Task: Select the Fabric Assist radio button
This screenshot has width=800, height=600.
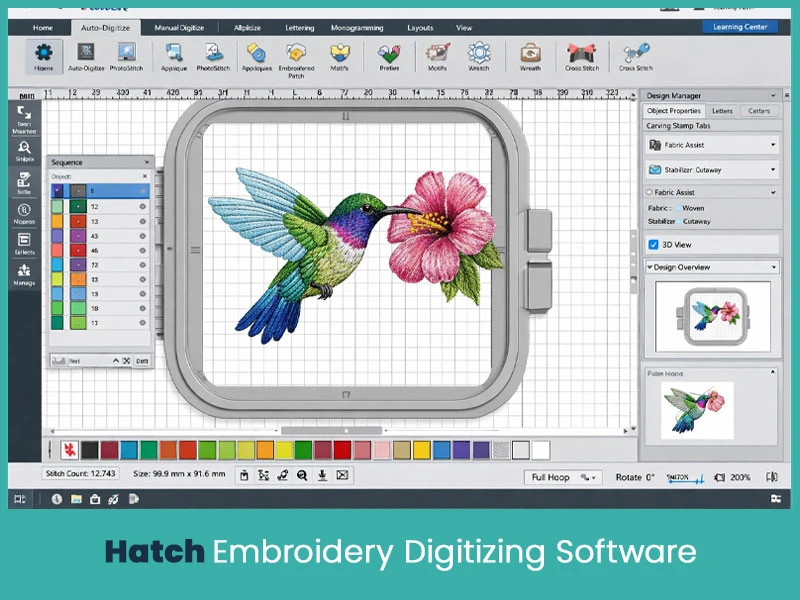Action: [649, 192]
